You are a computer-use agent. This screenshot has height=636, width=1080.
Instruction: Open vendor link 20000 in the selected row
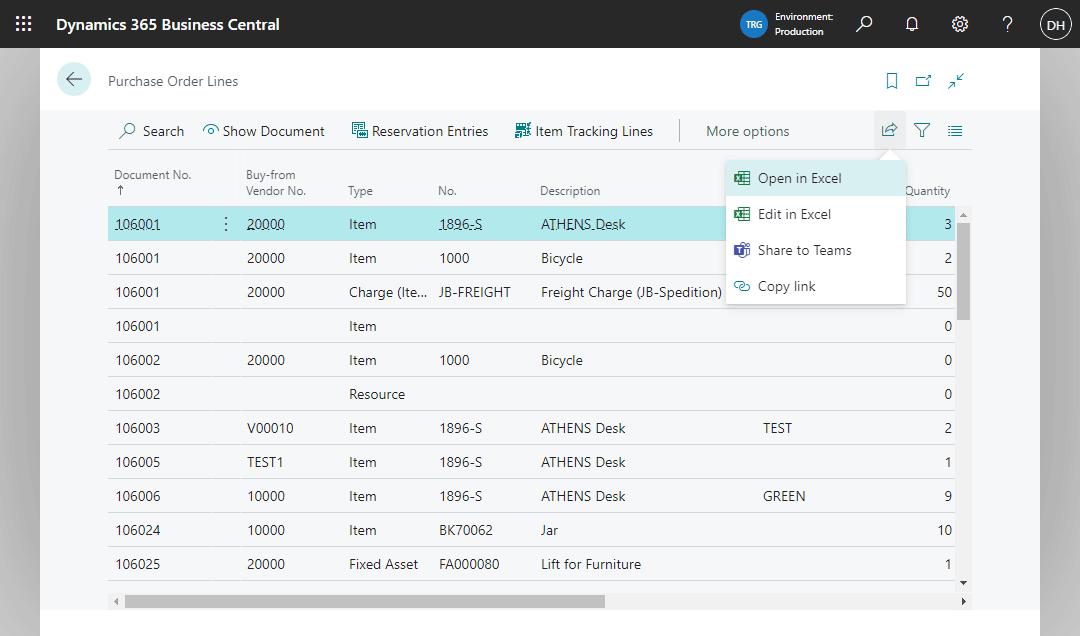point(266,224)
